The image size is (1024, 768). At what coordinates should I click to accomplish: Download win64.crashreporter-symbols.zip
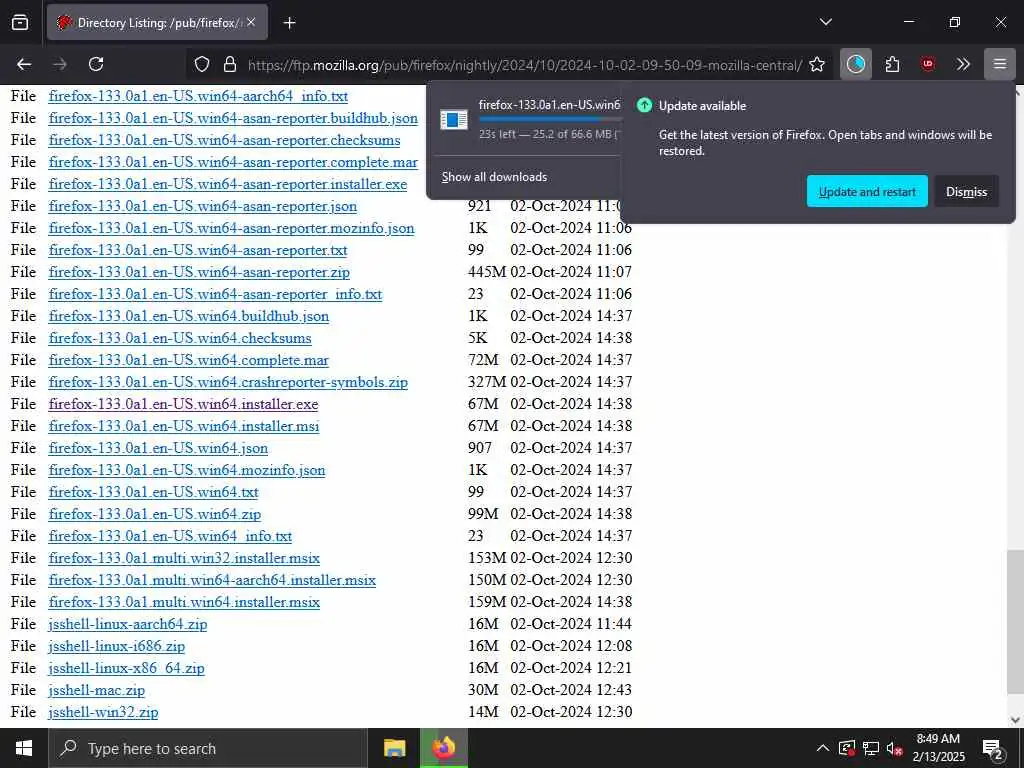click(228, 382)
